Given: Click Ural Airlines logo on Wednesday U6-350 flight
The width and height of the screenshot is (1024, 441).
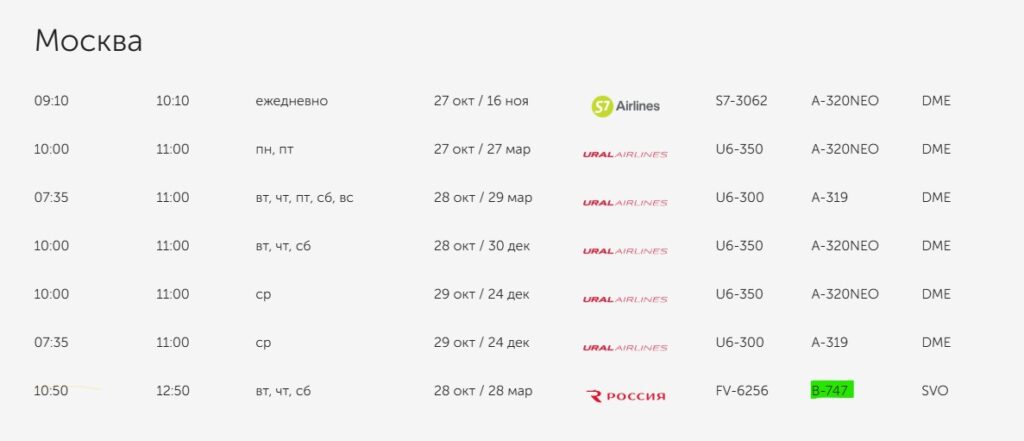Looking at the screenshot, I should pos(625,299).
